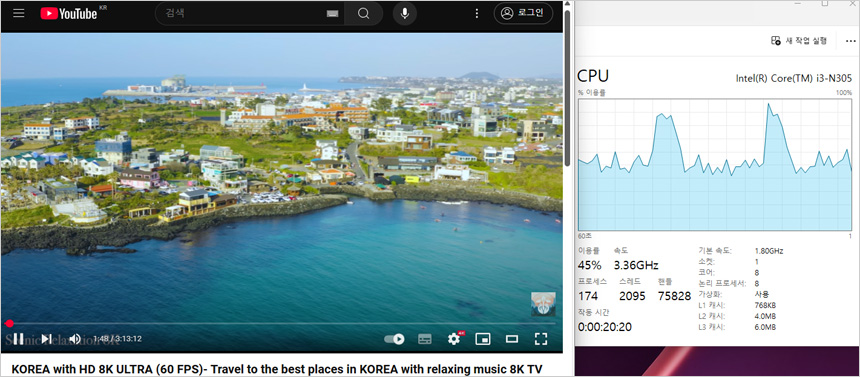Screen dimensions: 860x377
Task: Go to YouTube home via logo
Action: 69,14
